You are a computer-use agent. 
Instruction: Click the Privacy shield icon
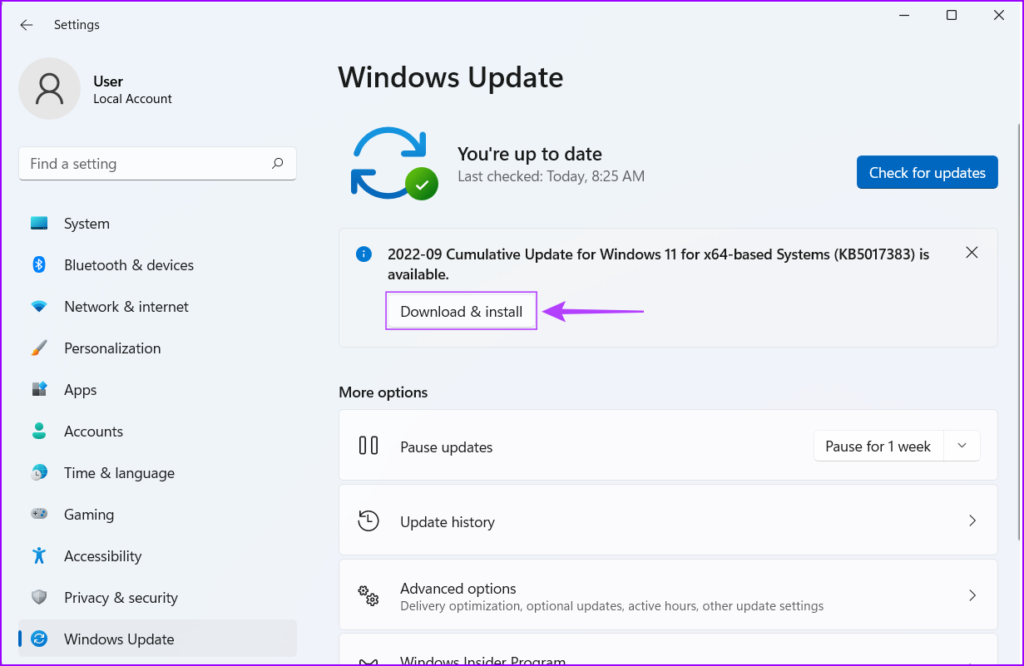click(39, 597)
